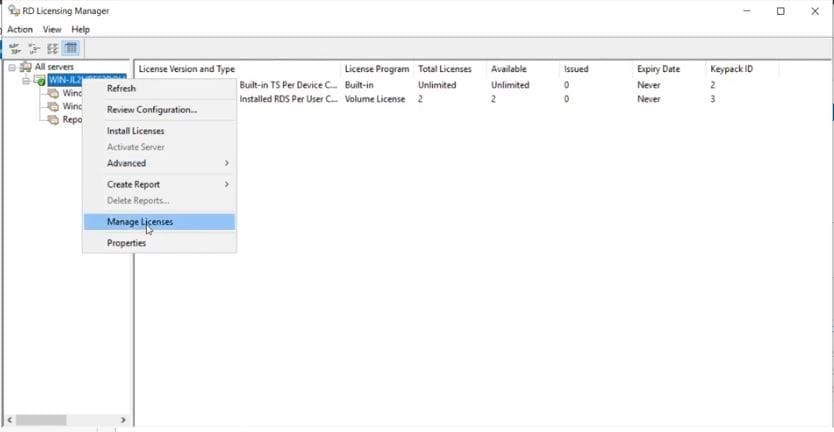The image size is (834, 432).
Task: Collapse the All servers tree node
Action: (12, 67)
